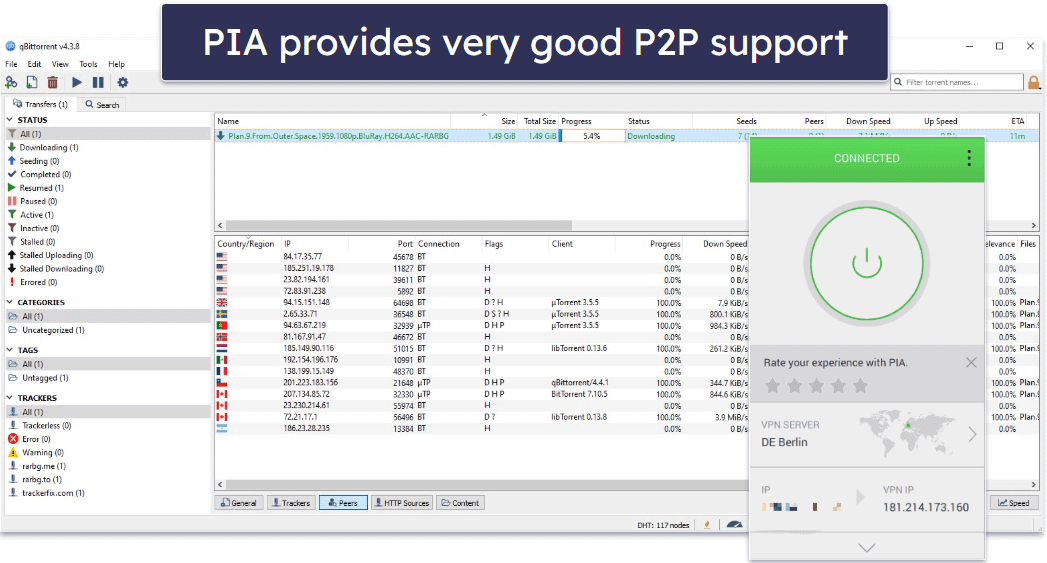Image resolution: width=1047 pixels, height=563 pixels.
Task: Click the Delete torrent trash icon
Action: [x=53, y=82]
